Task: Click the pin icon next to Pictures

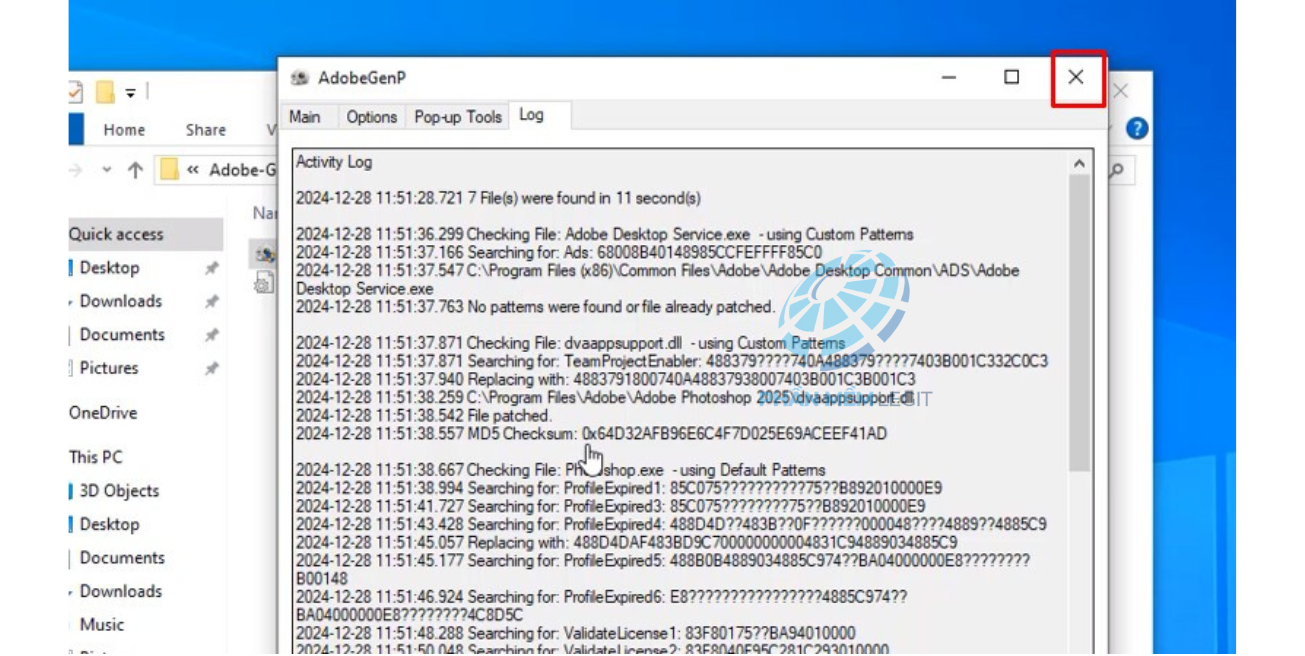Action: [x=211, y=369]
